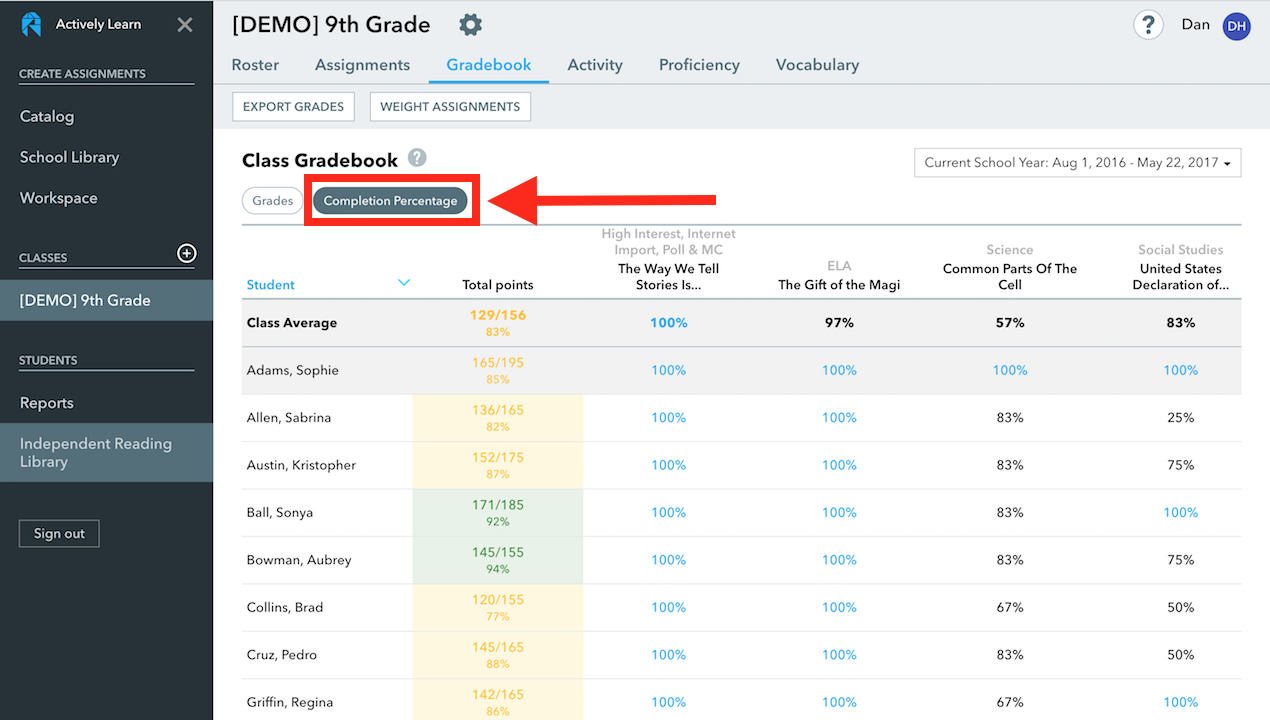Image resolution: width=1270 pixels, height=720 pixels.
Task: Click Aubrey Bowman's 83% Science cell
Action: tap(1010, 560)
